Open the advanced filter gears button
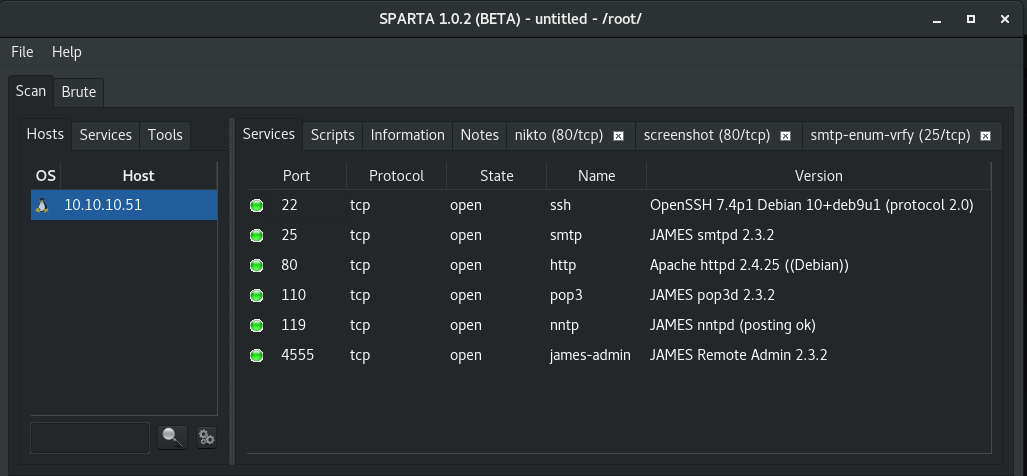This screenshot has width=1027, height=476. click(x=206, y=437)
